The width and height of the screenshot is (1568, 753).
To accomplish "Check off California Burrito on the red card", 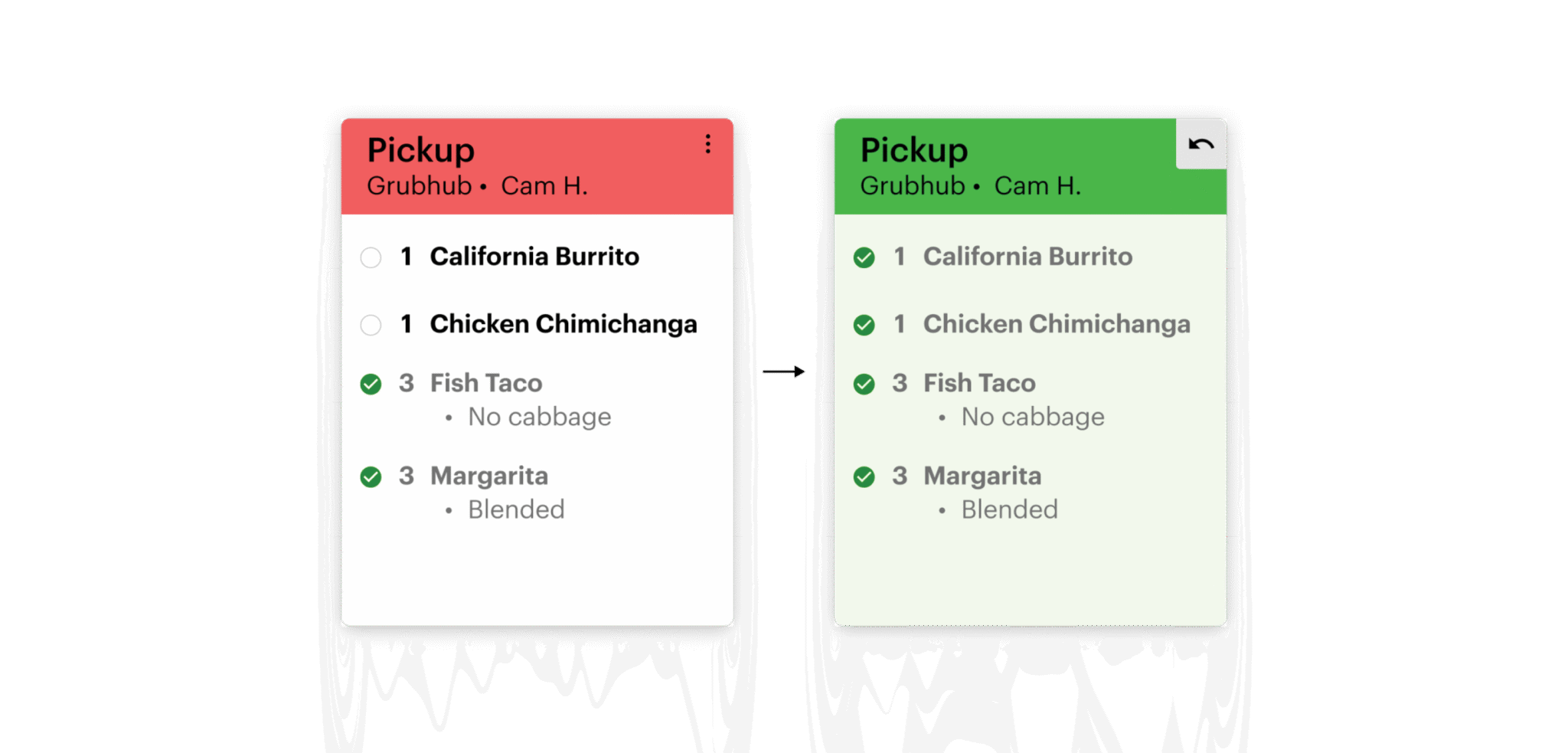I will pyautogui.click(x=371, y=257).
